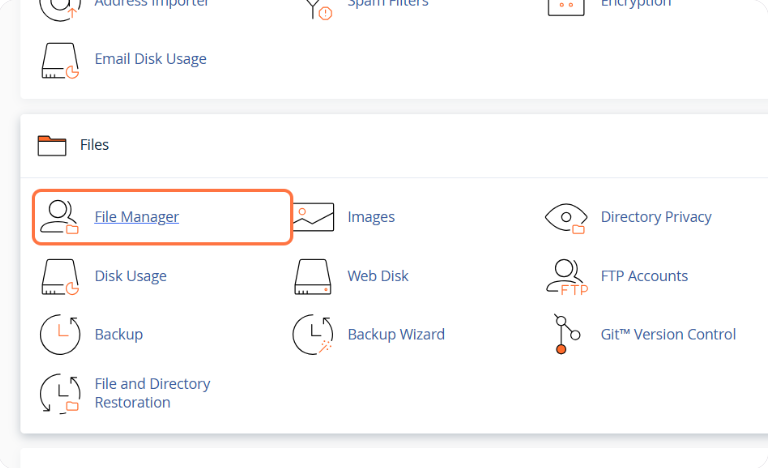This screenshot has height=468, width=768.
Task: Open the Backup Wizard link
Action: coord(396,335)
